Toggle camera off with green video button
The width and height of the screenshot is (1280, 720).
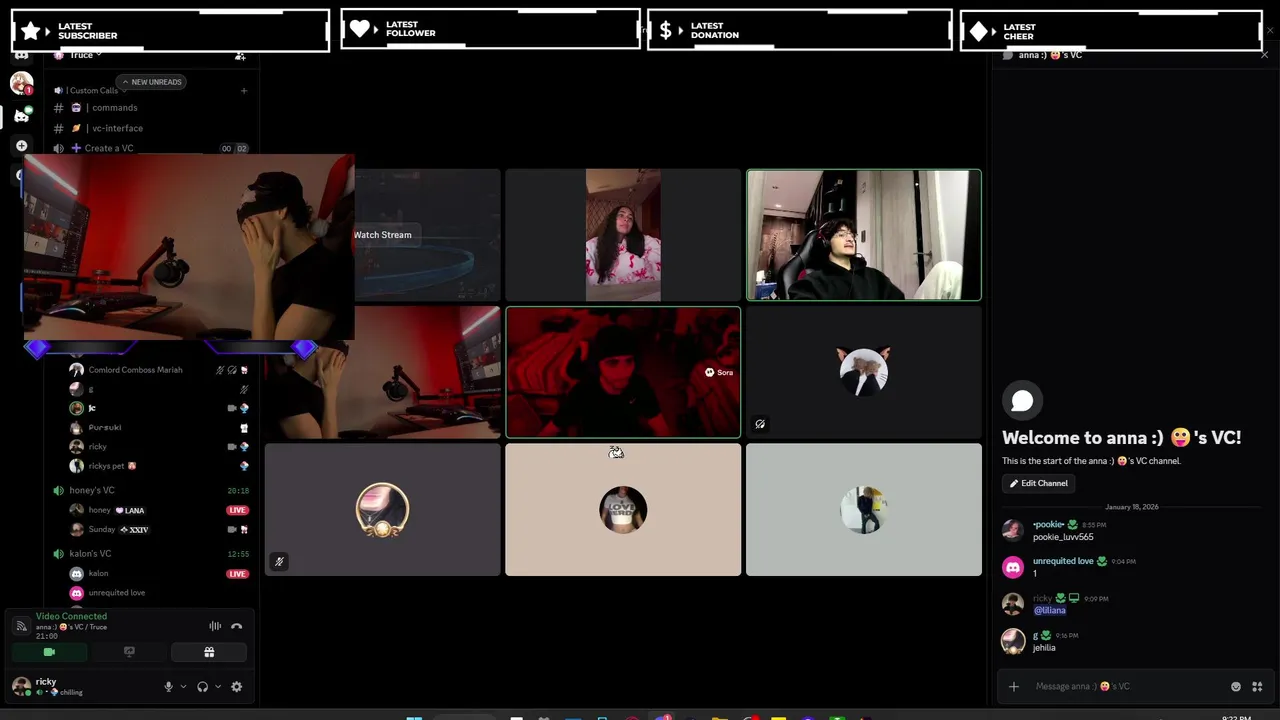click(49, 652)
